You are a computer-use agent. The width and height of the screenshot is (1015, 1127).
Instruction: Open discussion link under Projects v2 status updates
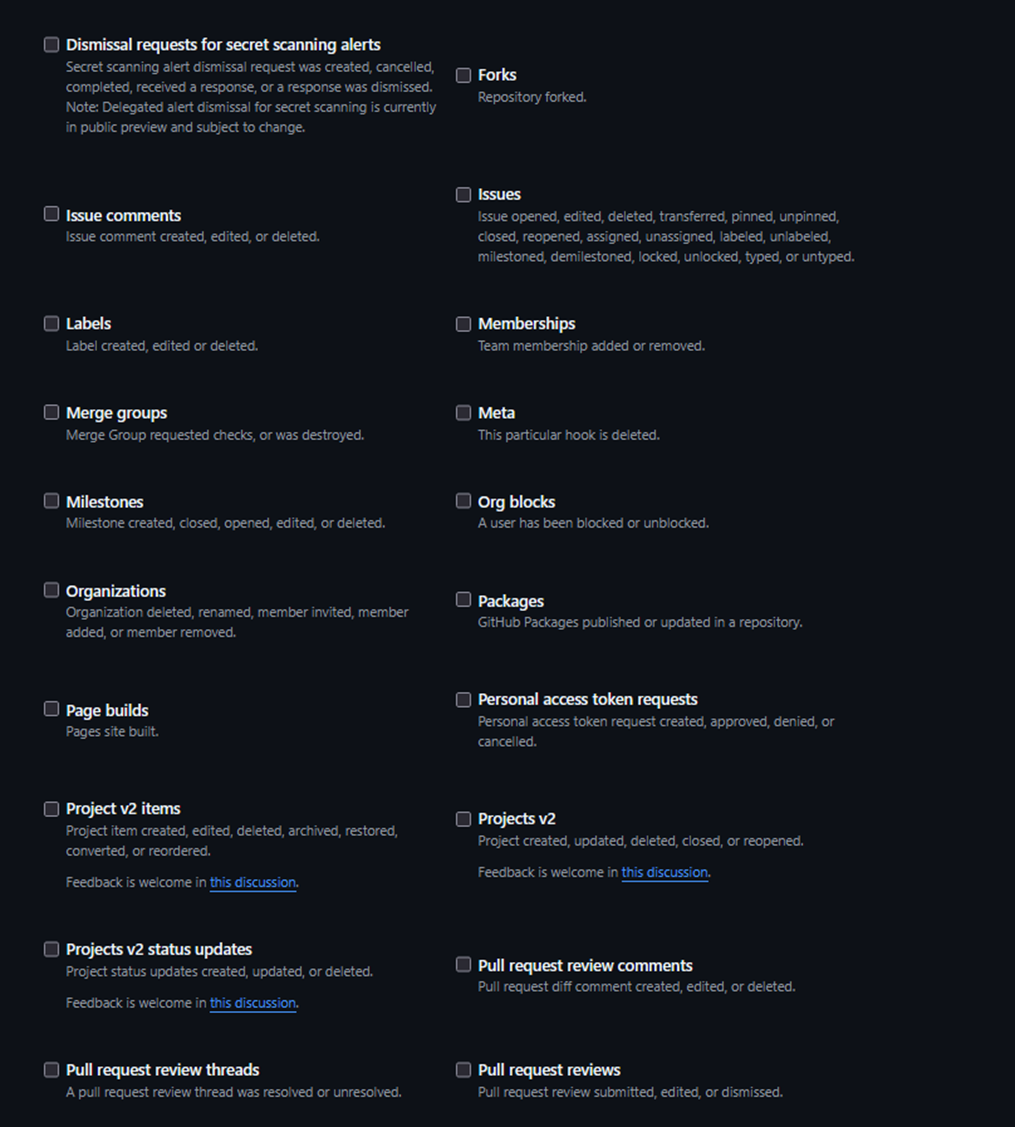point(253,1003)
